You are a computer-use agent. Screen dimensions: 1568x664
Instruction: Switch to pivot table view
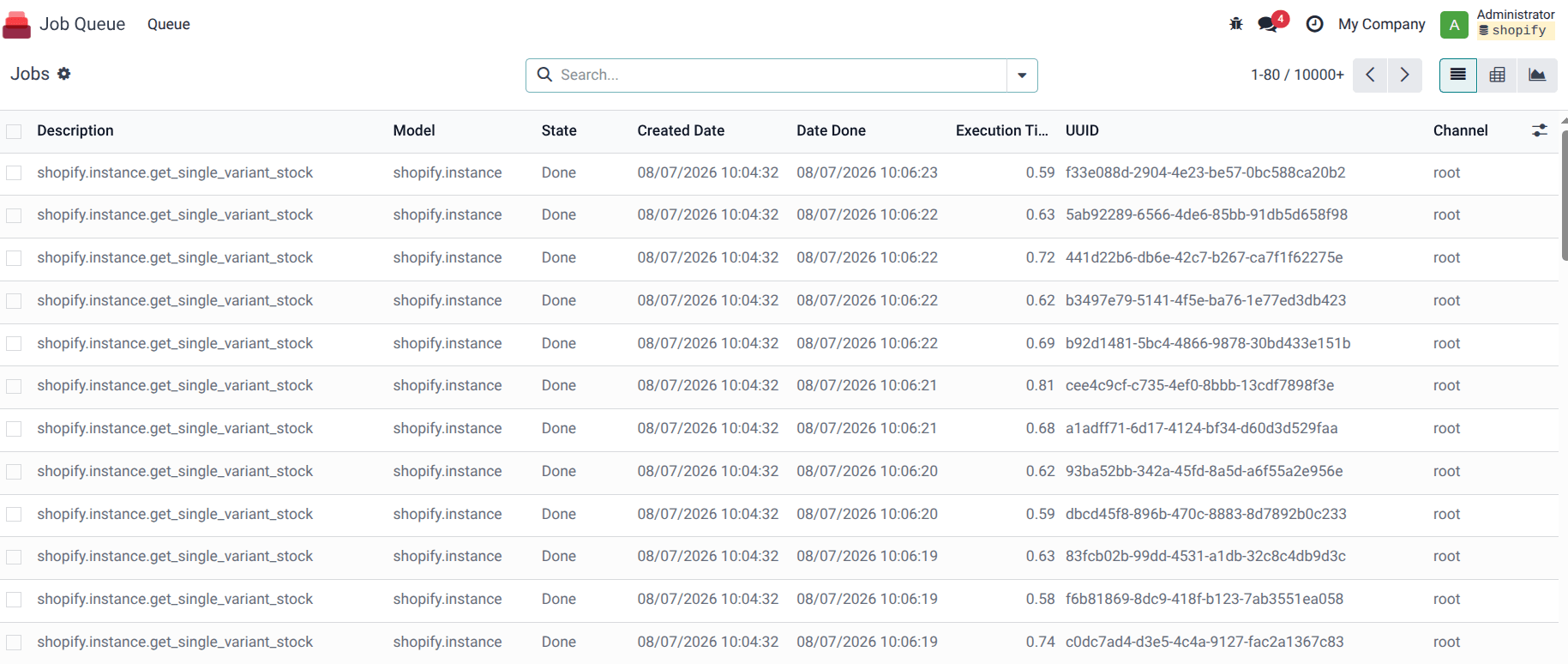[x=1497, y=75]
